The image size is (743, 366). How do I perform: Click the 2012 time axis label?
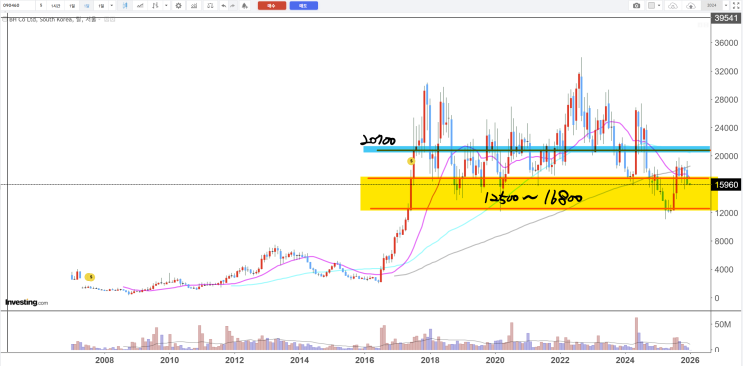click(x=235, y=359)
